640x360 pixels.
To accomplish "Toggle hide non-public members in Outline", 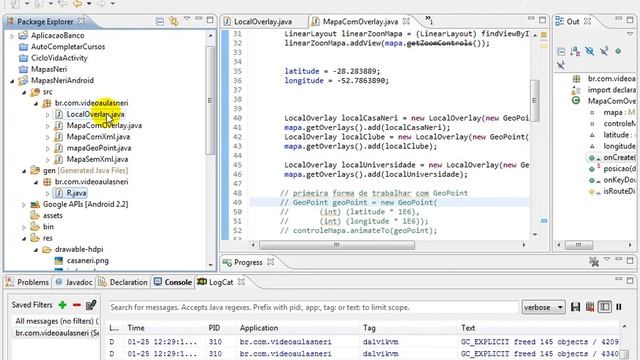I will click(618, 51).
